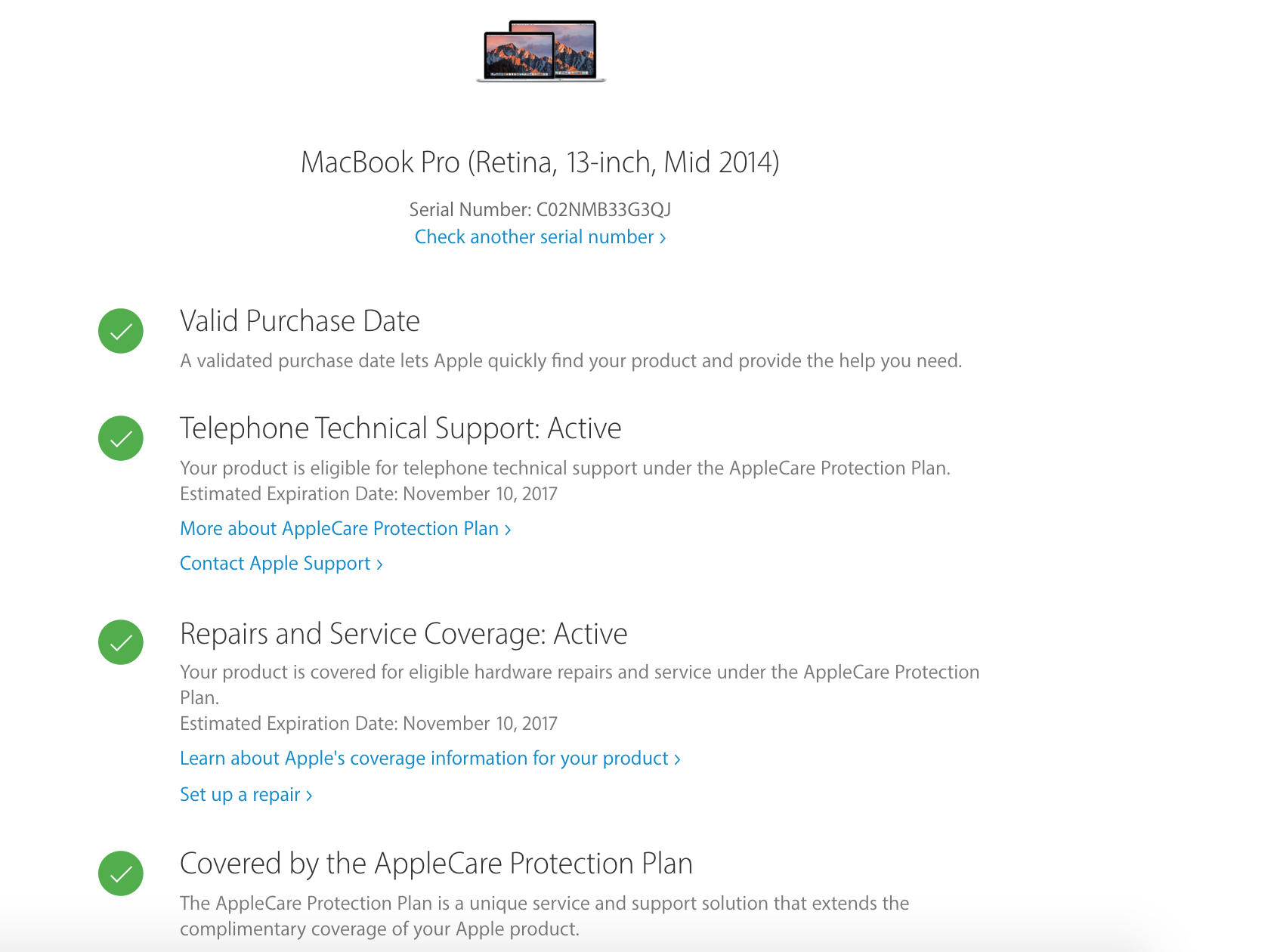Image resolution: width=1277 pixels, height=952 pixels.
Task: Click green checkmark beside Covered by AppleCare
Action: tap(121, 873)
